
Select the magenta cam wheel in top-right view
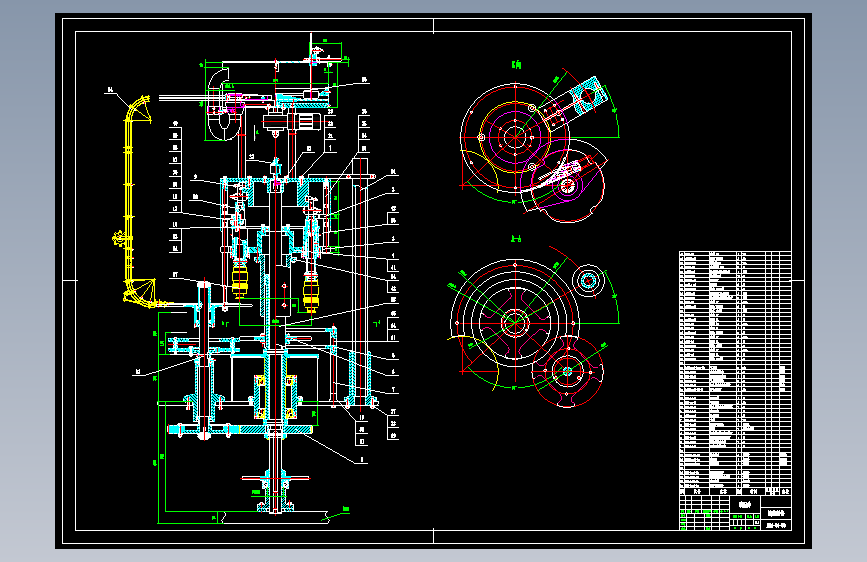[x=567, y=186]
